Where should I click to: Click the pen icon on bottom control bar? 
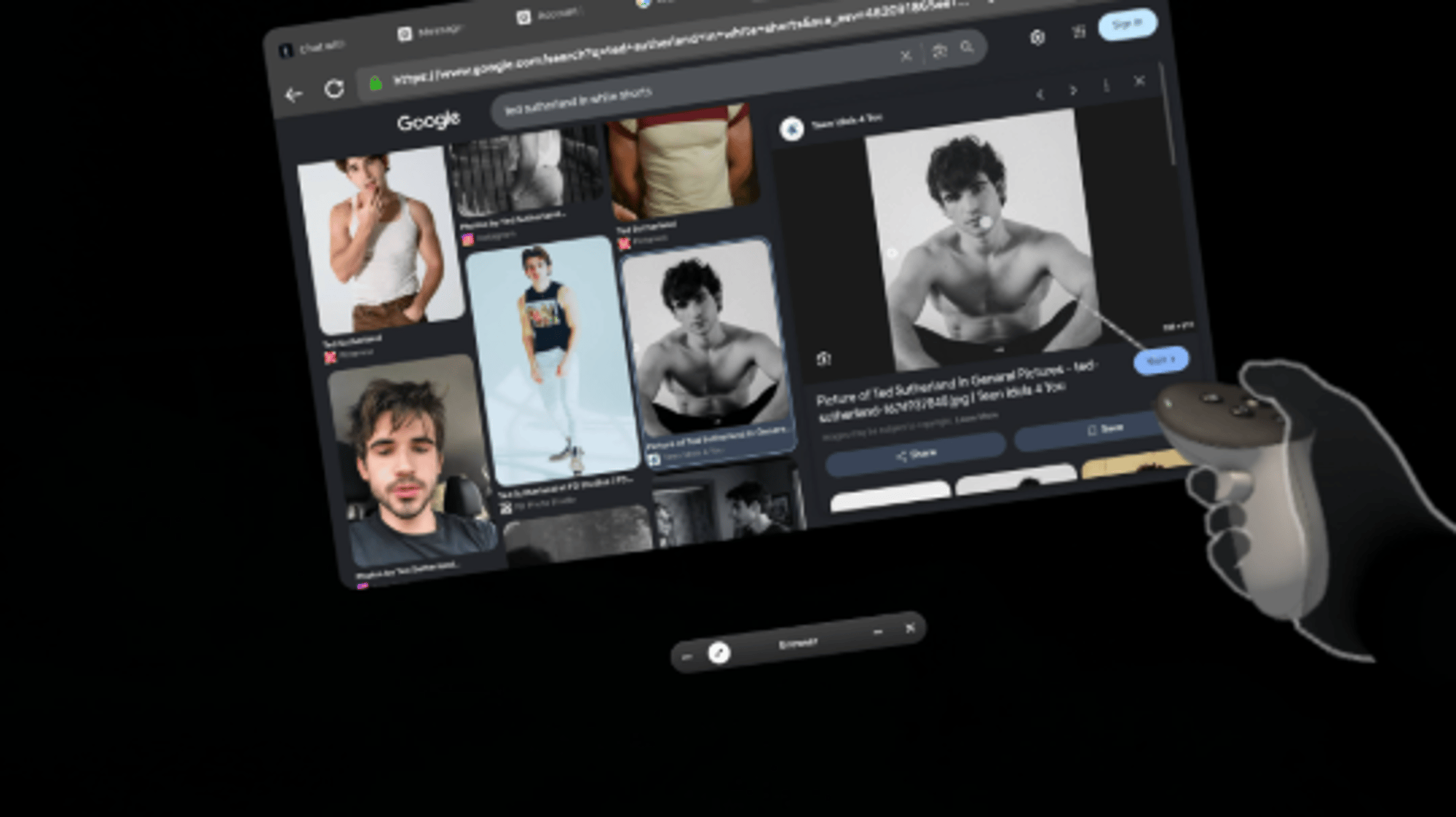click(x=719, y=652)
